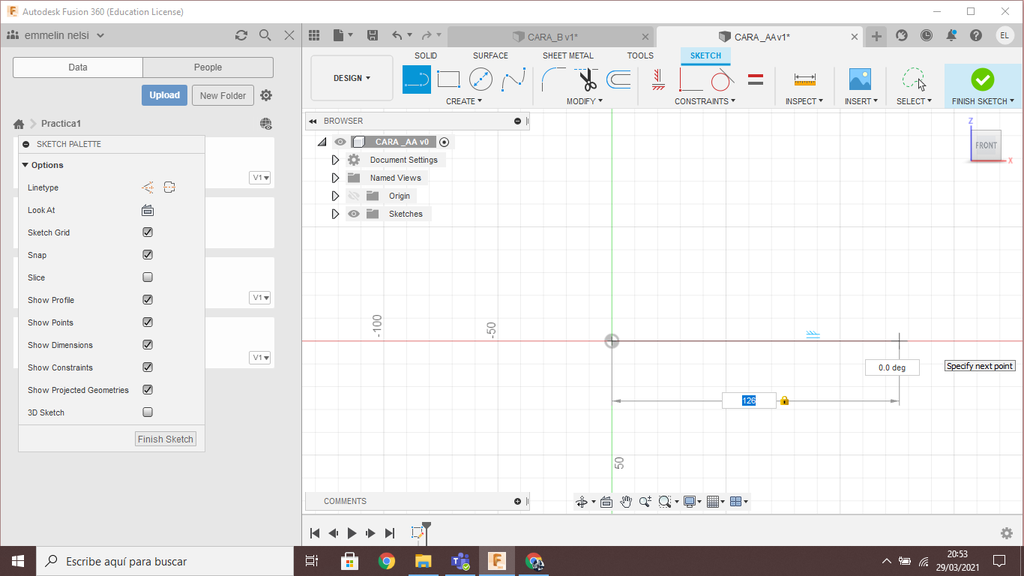Screen dimensions: 1024x576
Task: Open the Job Status clock icon
Action: (x=926, y=35)
